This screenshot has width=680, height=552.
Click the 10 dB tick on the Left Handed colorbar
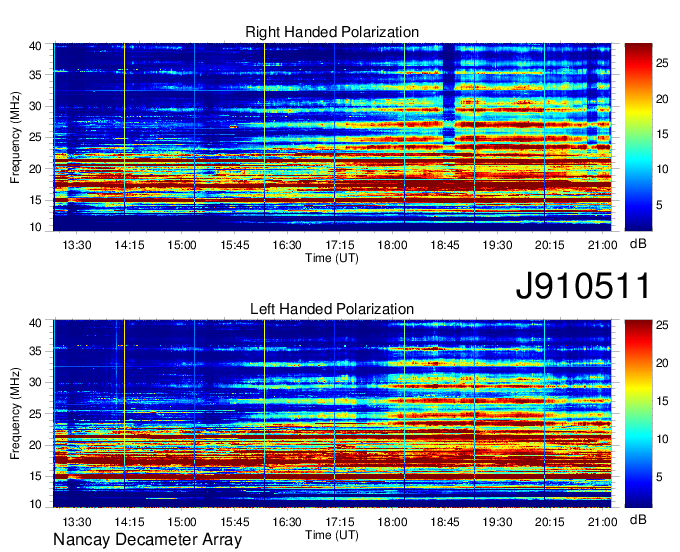[662, 439]
